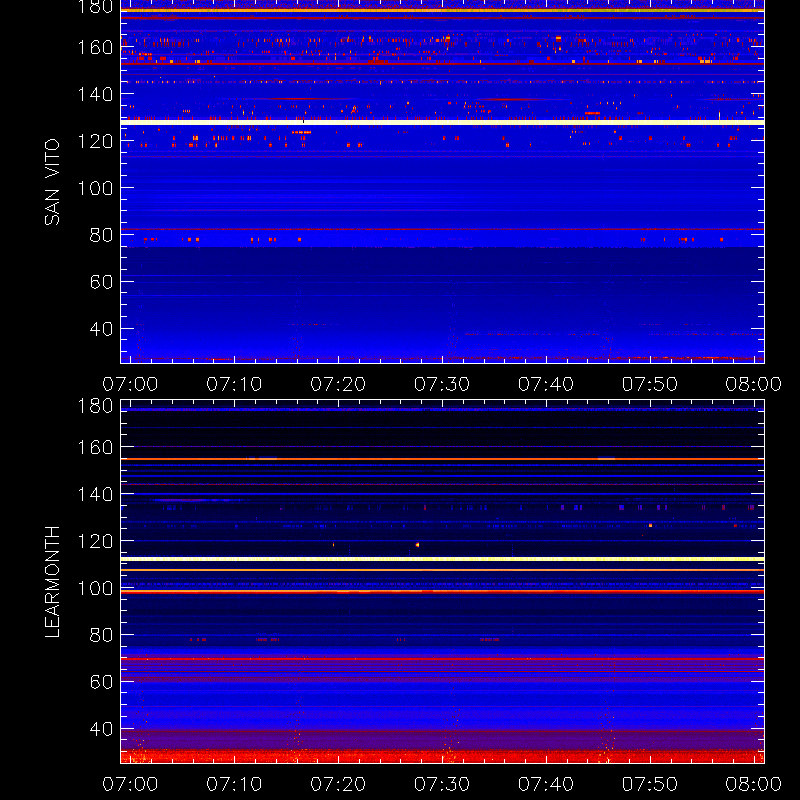Click 07:30 under the San Vito plot
Image resolution: width=800 pixels, height=800 pixels.
tap(442, 384)
